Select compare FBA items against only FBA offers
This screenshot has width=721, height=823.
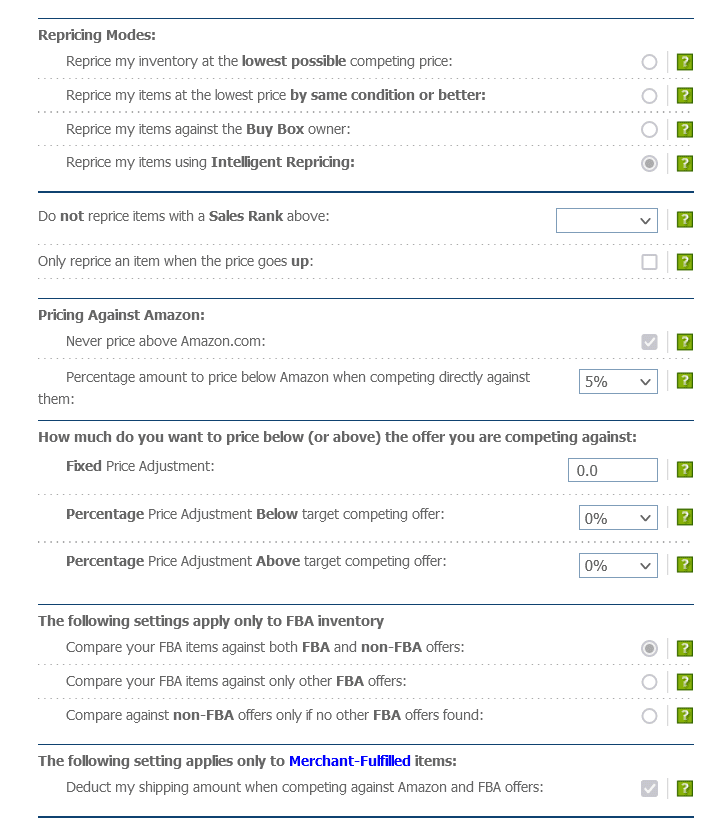[649, 681]
